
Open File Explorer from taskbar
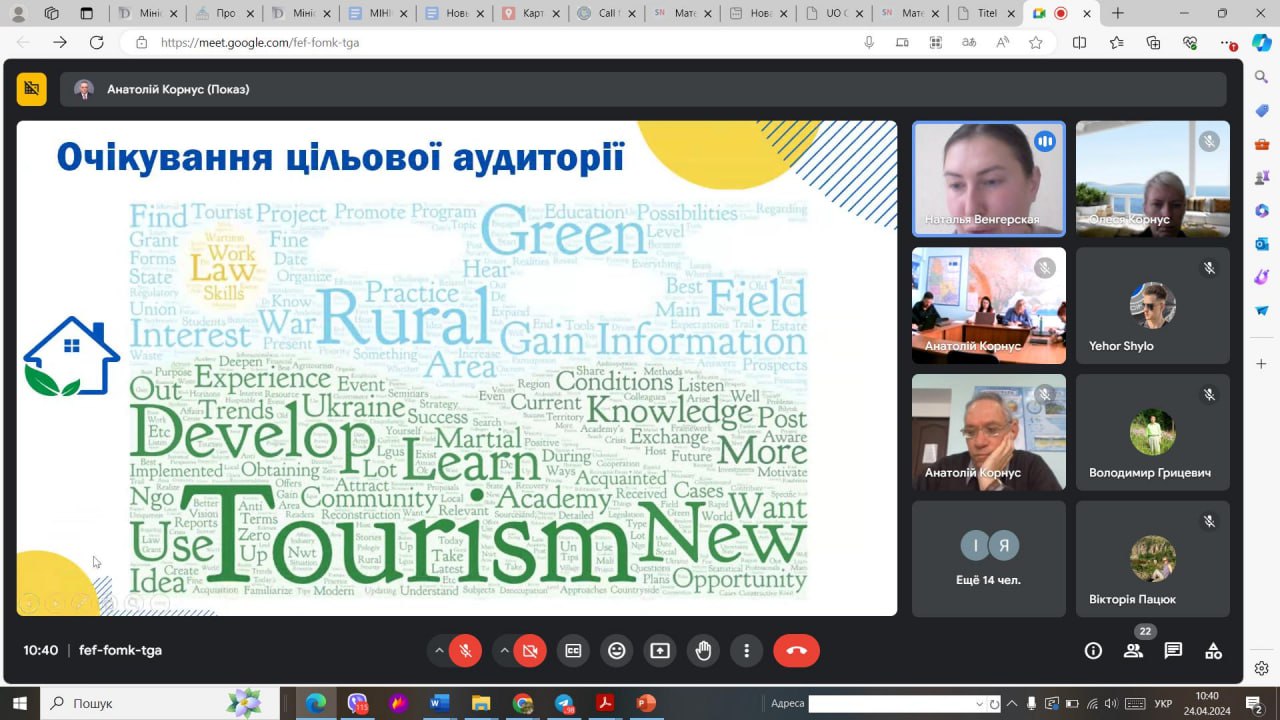coord(481,704)
